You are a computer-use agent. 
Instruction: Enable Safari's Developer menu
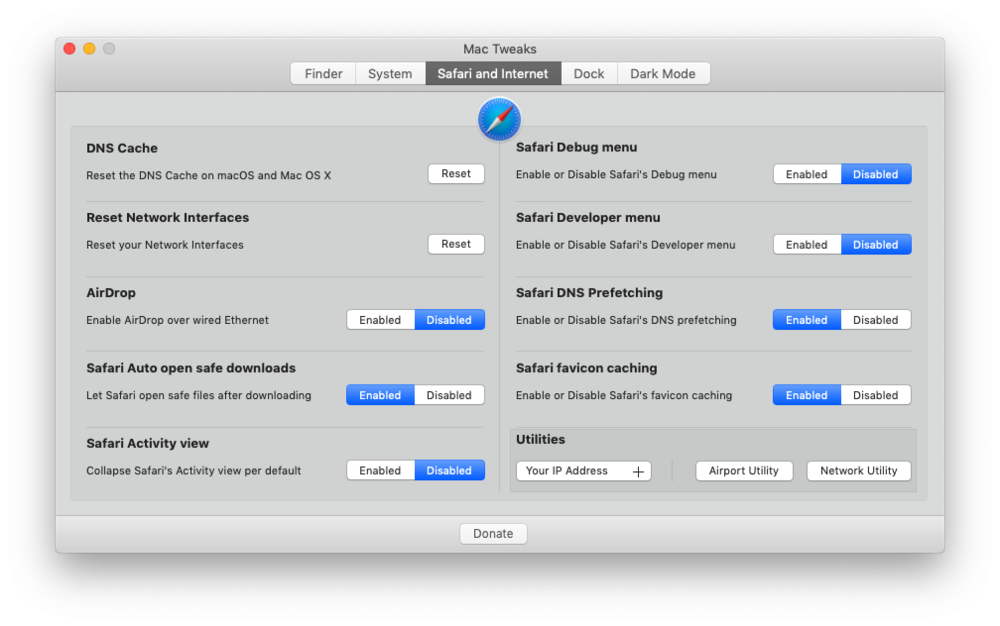(x=806, y=244)
